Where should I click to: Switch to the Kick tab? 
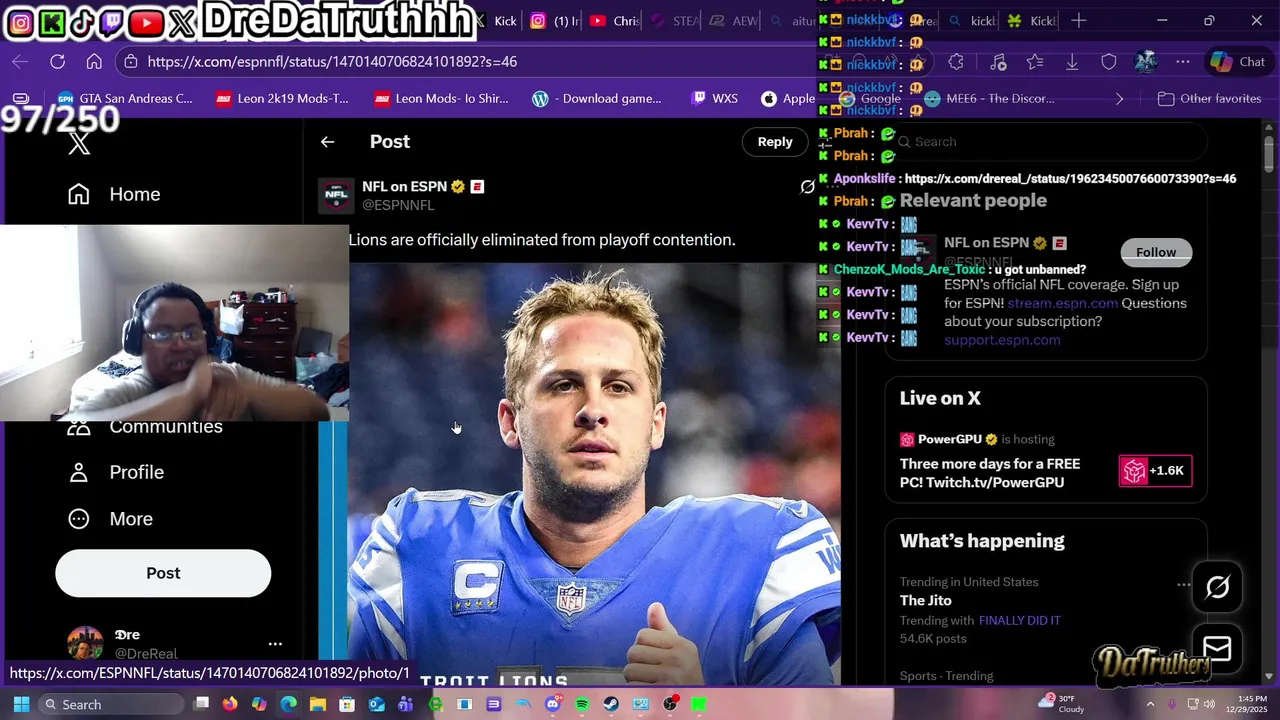tap(496, 21)
